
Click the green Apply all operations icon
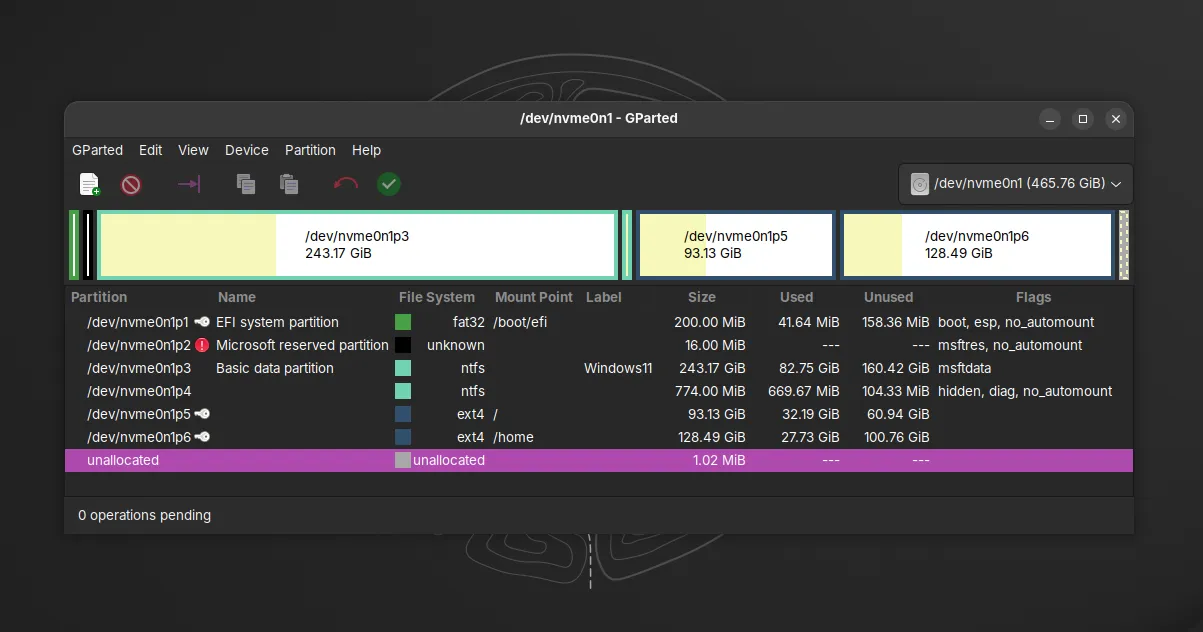[x=389, y=184]
